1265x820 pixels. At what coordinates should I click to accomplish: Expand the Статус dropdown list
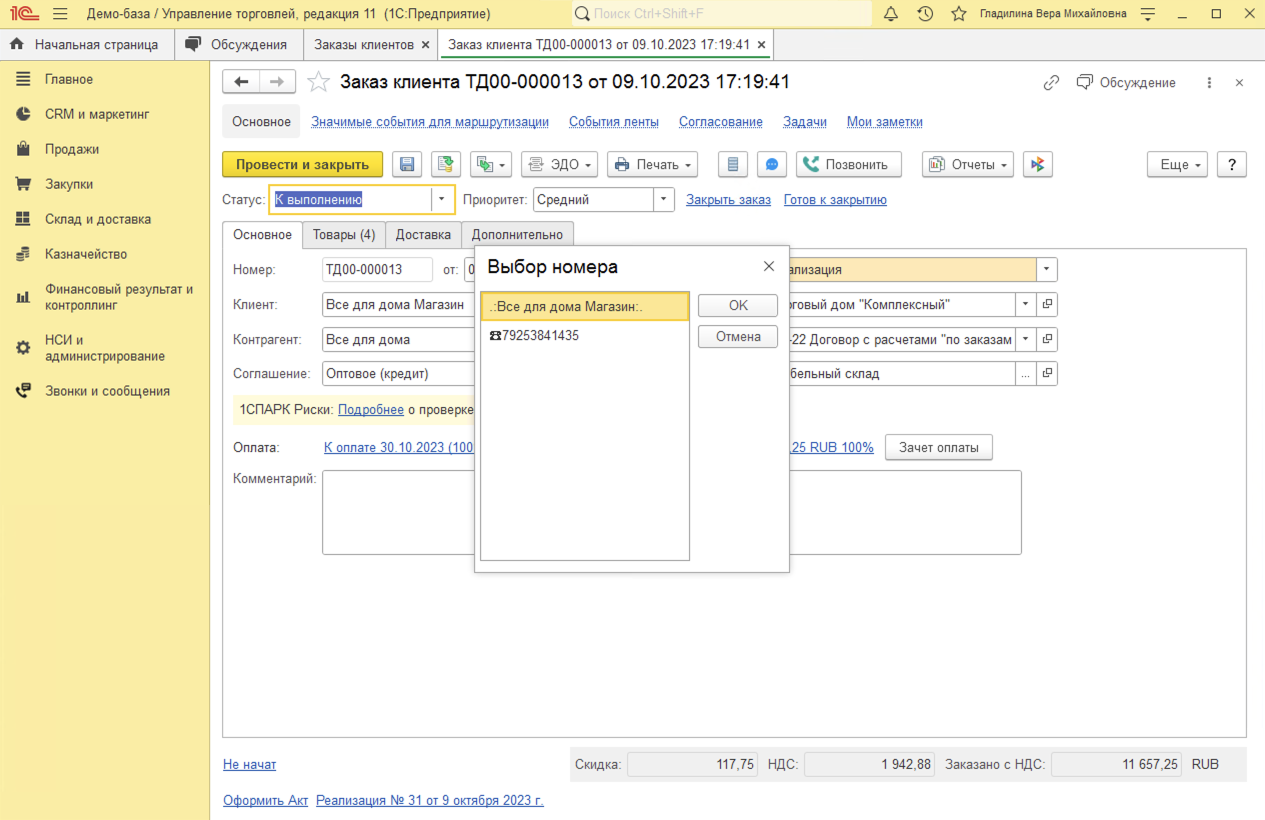(442, 199)
